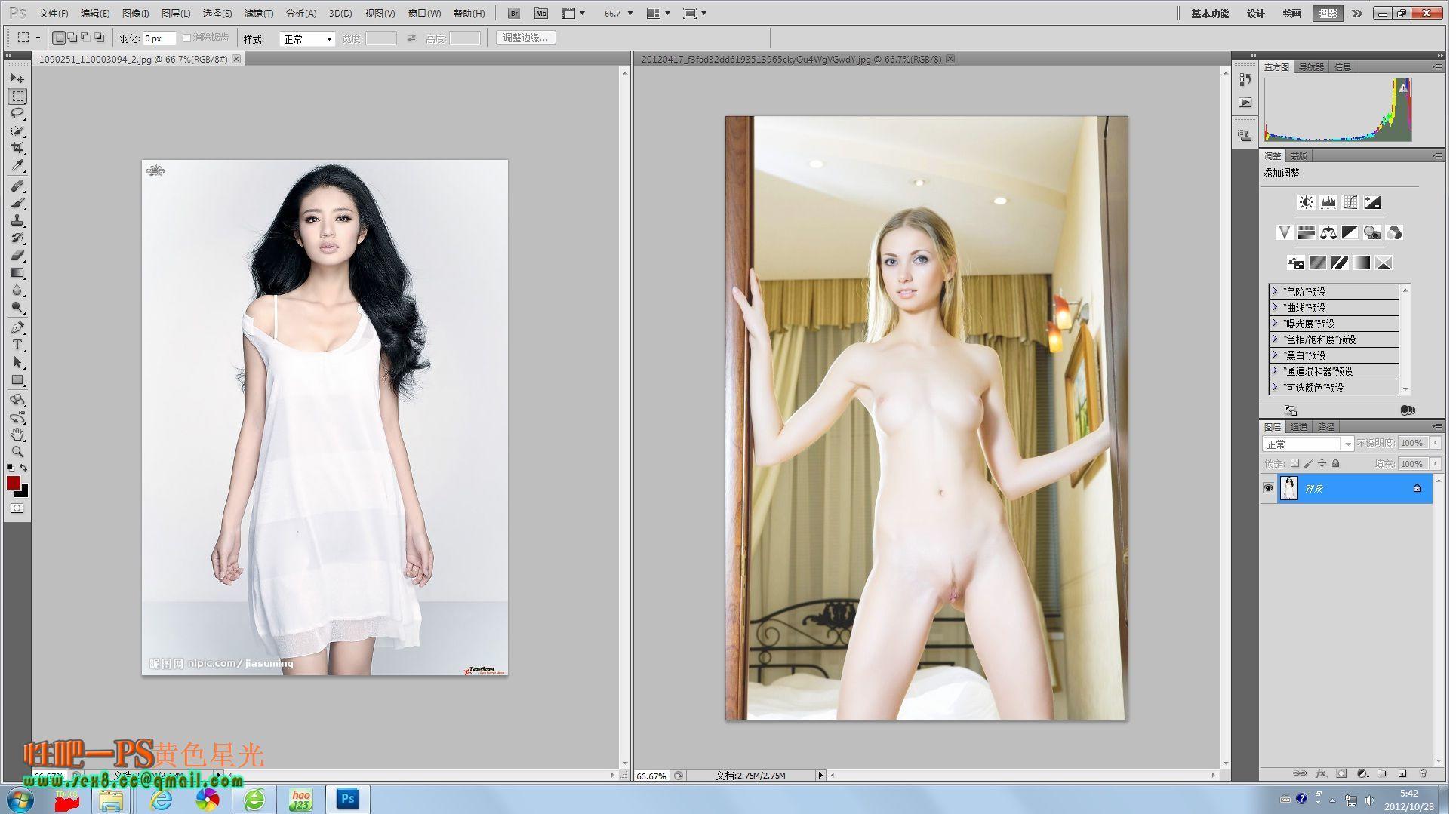Screen dimensions: 1456x814
Task: Expand the "色阶"预设 list
Action: (1275, 291)
